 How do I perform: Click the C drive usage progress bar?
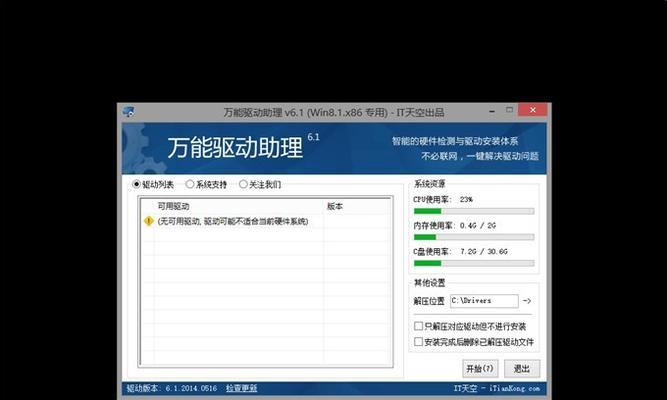click(474, 263)
